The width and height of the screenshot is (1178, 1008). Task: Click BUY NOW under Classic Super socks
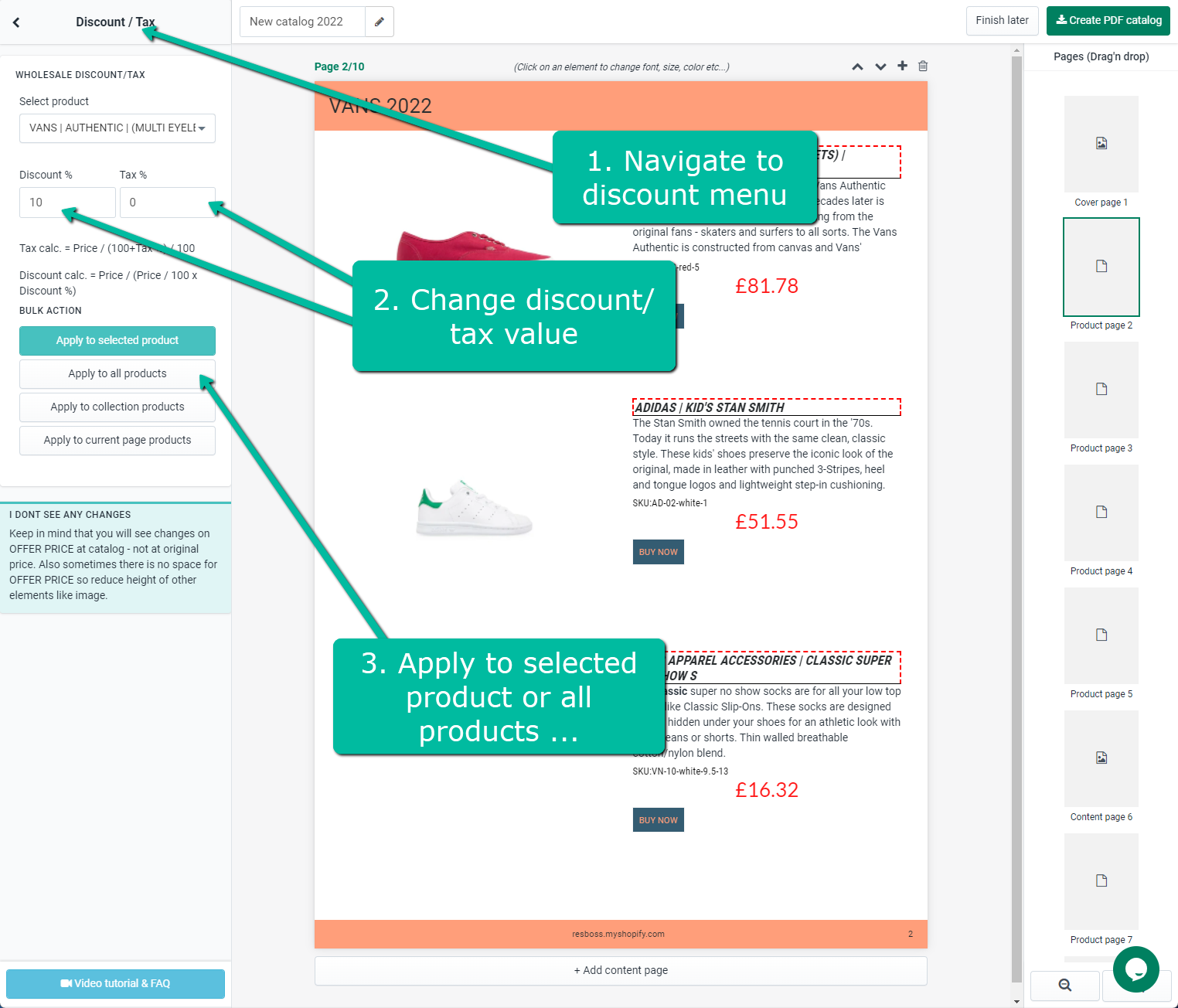(659, 820)
